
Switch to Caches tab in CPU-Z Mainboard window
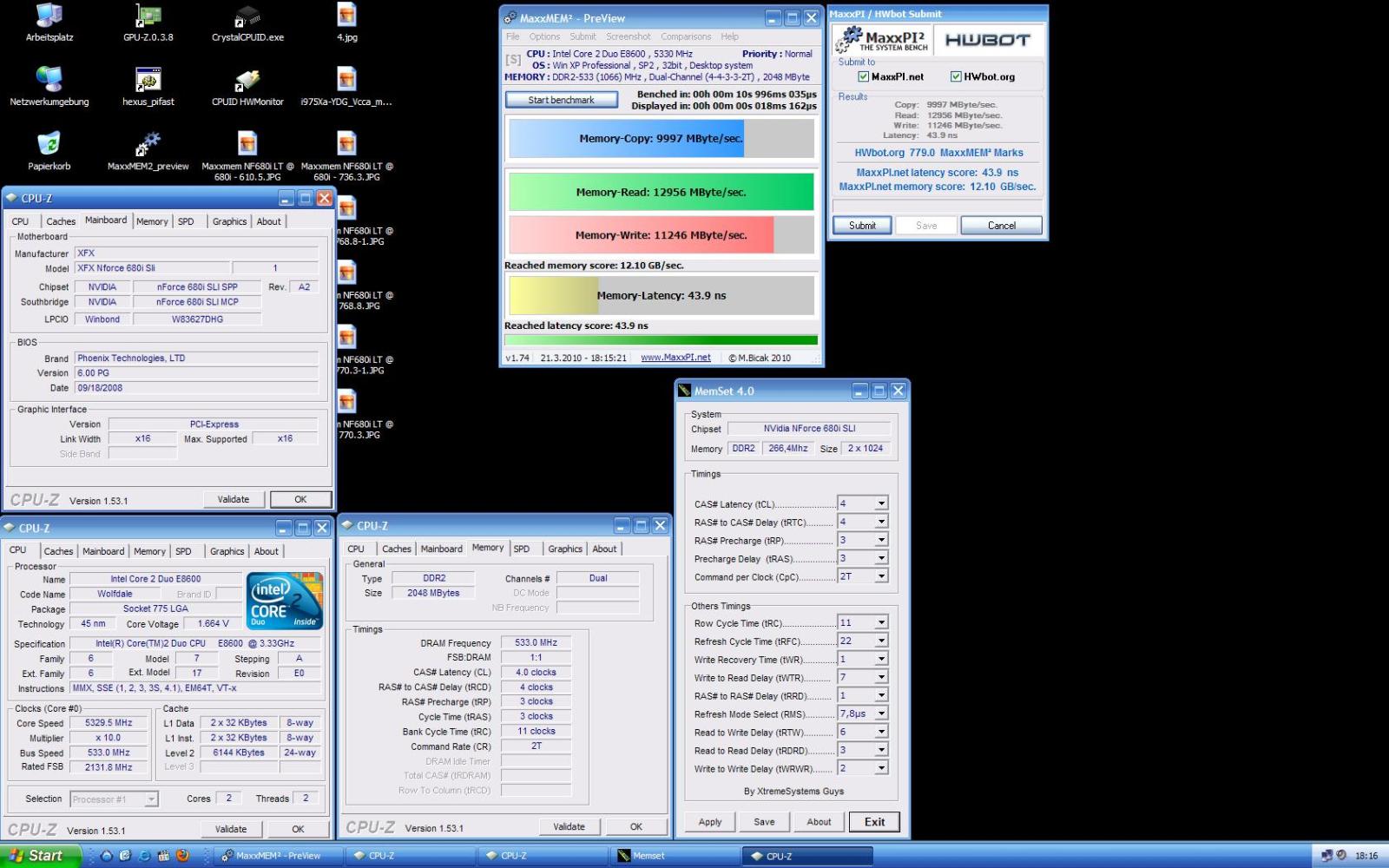point(61,221)
